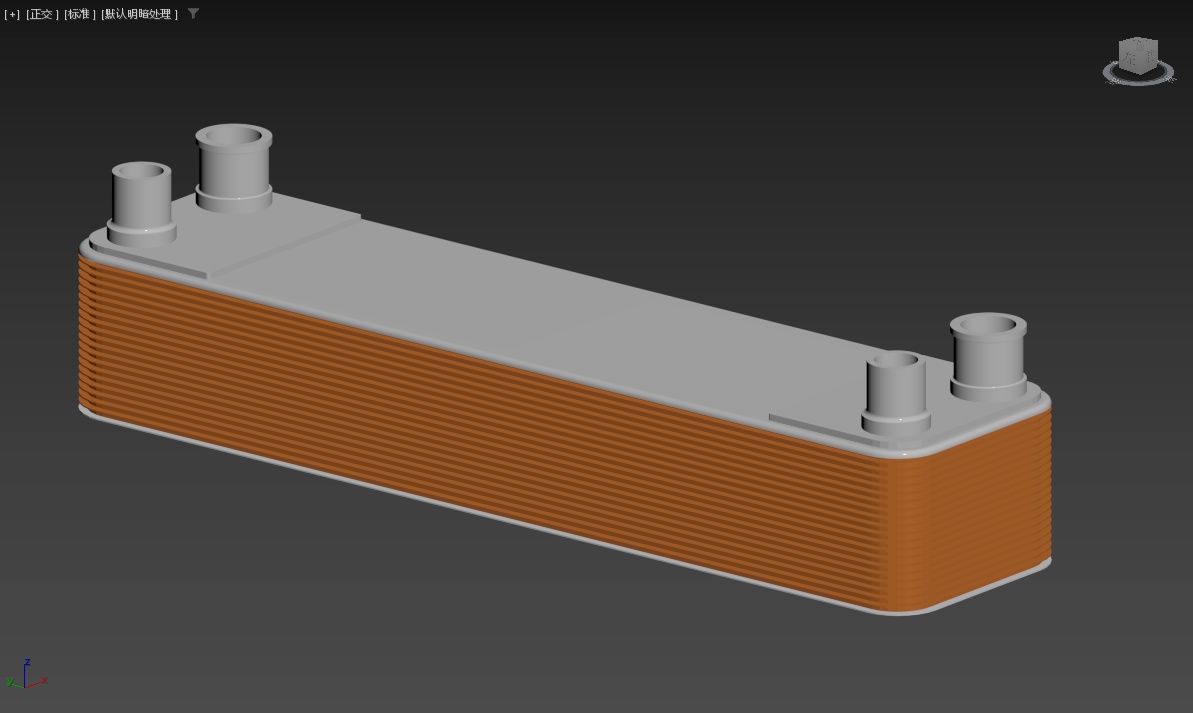Screen dimensions: 1193x713
Task: Click the viewport filter funnel icon
Action: coord(193,14)
